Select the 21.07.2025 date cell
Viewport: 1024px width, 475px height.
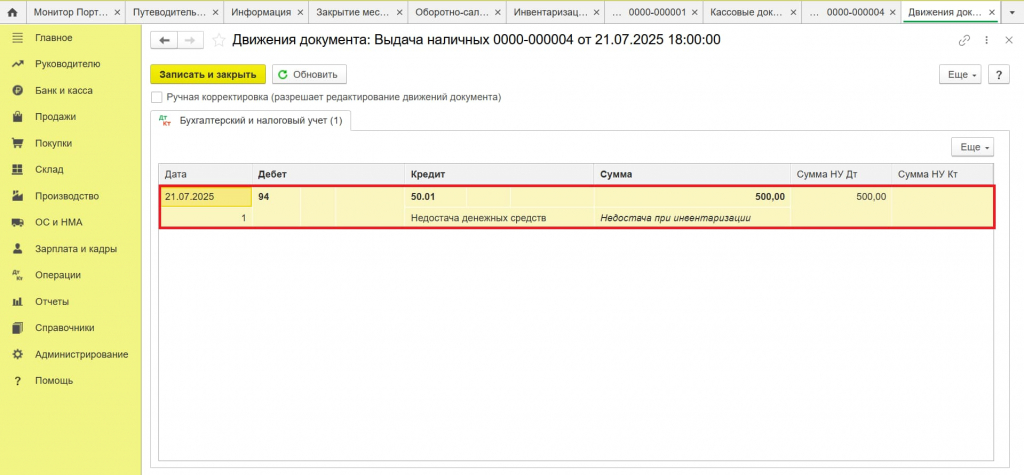(206, 197)
